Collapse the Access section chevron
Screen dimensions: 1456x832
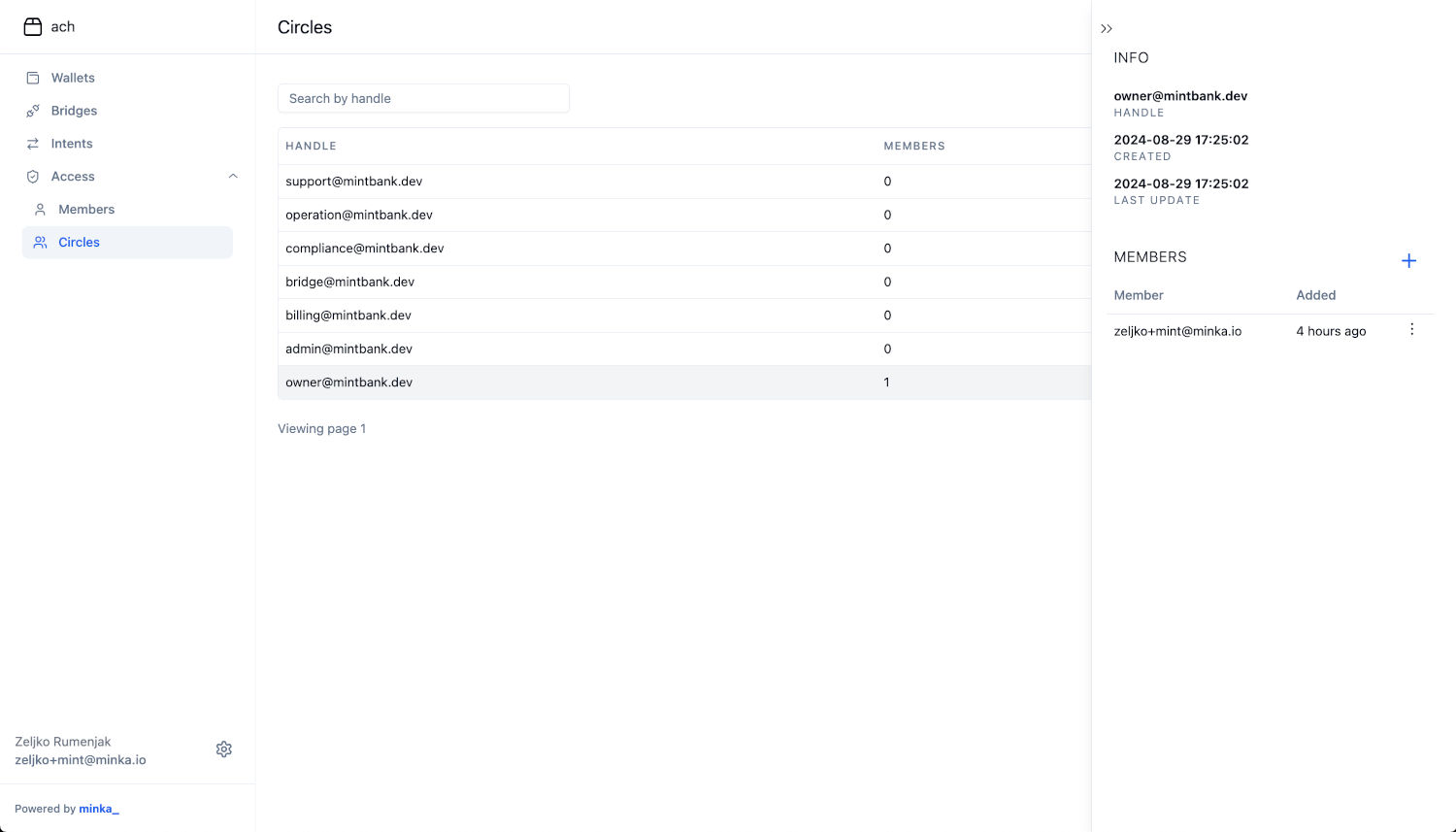(233, 177)
